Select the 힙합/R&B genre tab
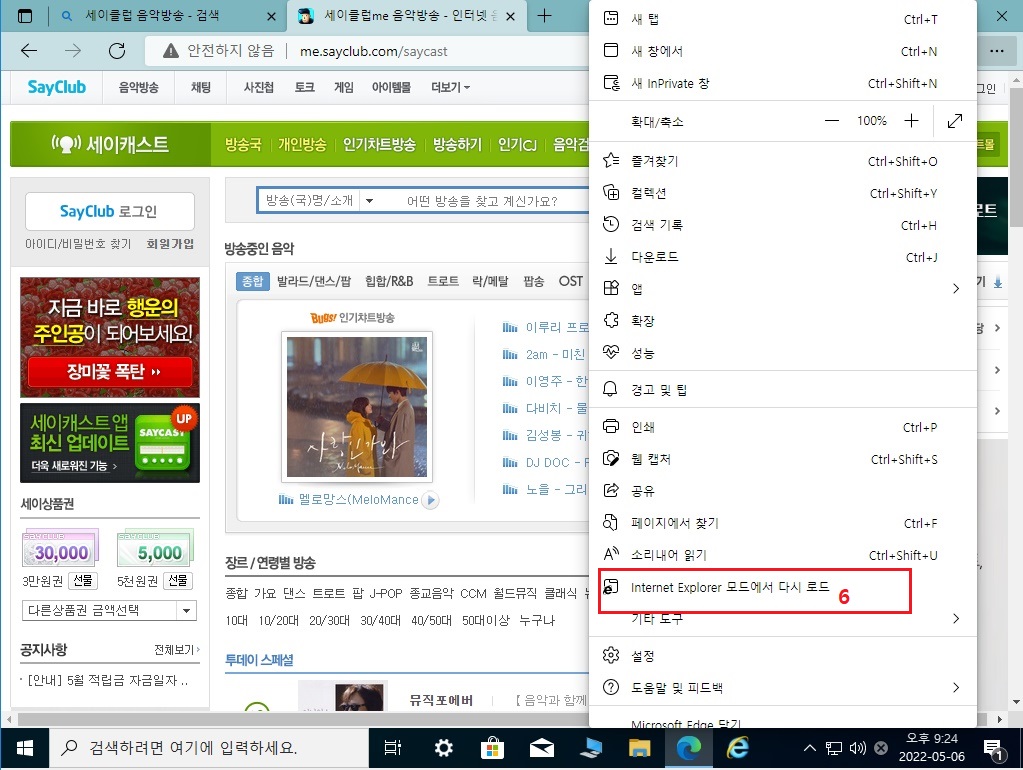This screenshot has height=770, width=1023. pyautogui.click(x=389, y=281)
